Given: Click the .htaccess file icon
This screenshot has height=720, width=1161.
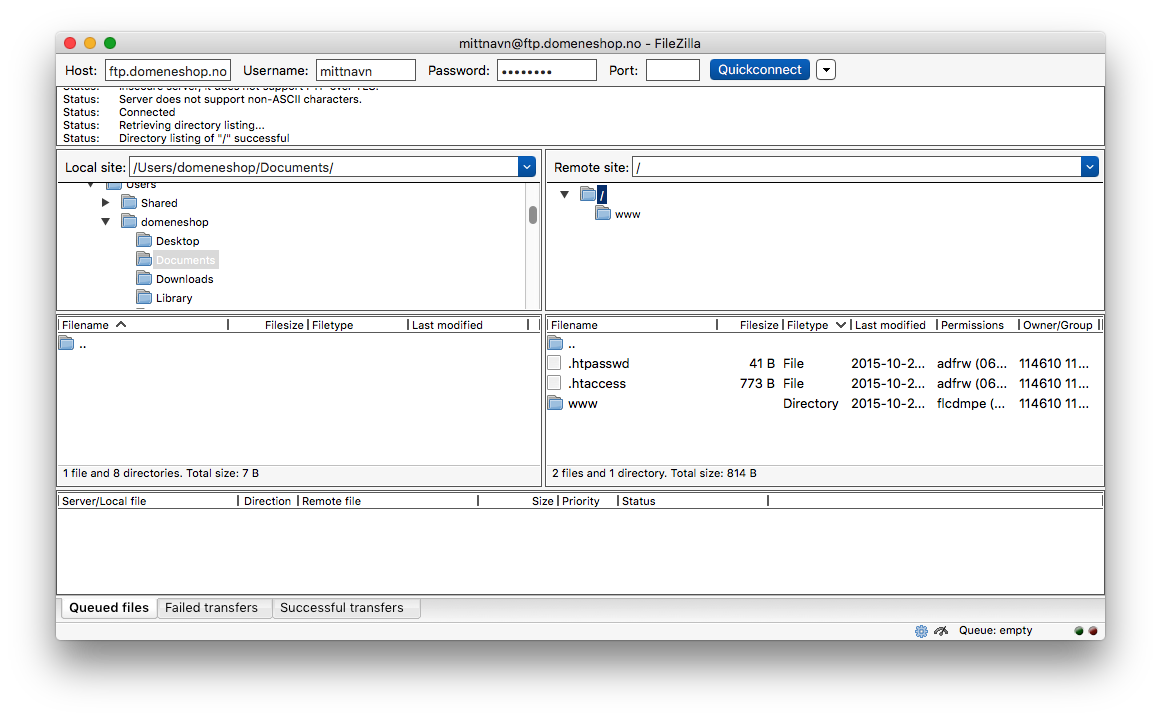Looking at the screenshot, I should [x=554, y=383].
